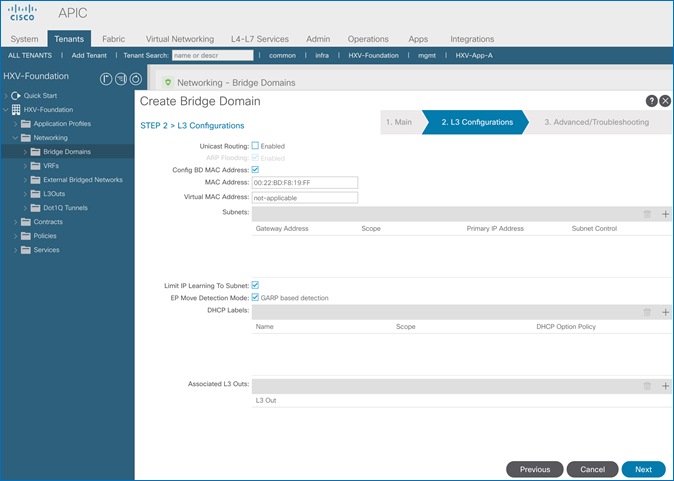Click the Associated L3 Outs trash icon
Image resolution: width=674 pixels, height=481 pixels.
[x=647, y=386]
